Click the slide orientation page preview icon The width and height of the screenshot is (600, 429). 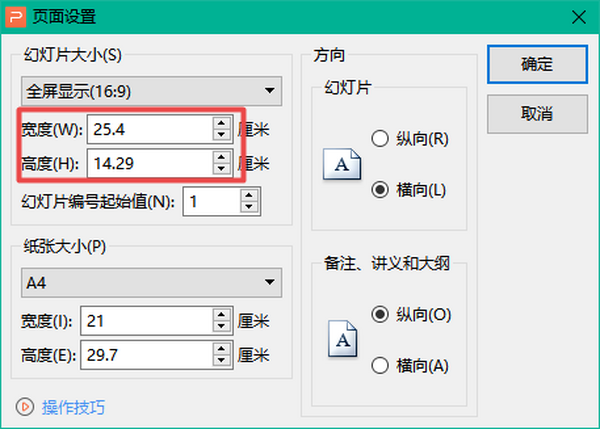coord(342,164)
